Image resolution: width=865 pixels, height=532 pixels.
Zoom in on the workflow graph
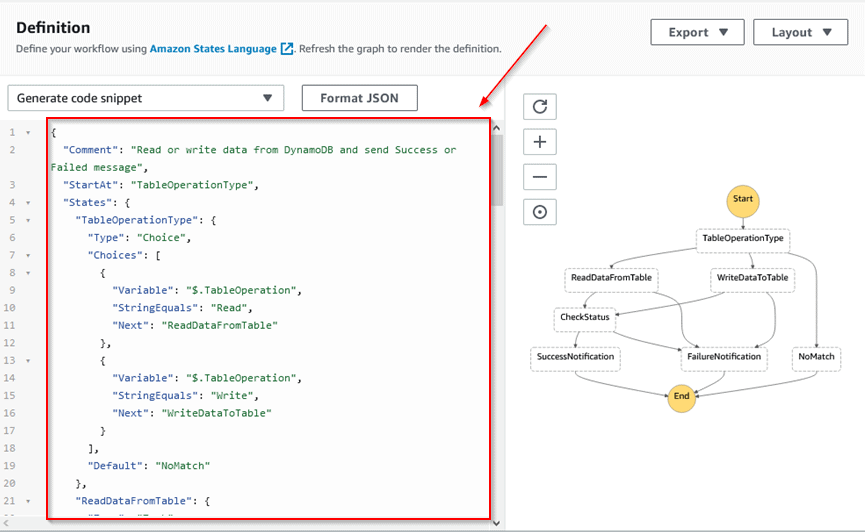click(x=540, y=142)
